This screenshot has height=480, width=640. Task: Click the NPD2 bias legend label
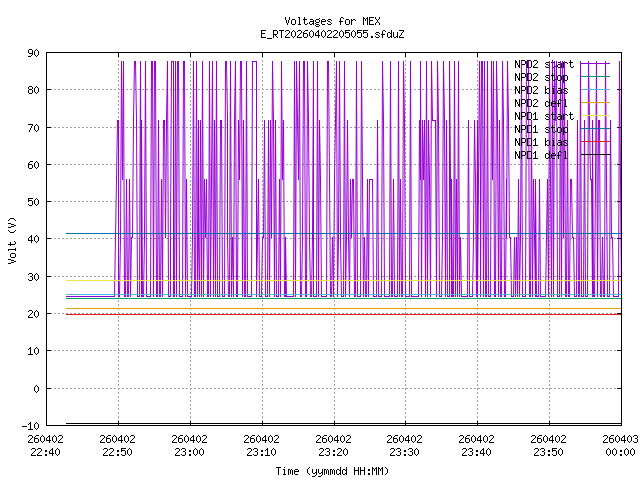tap(541, 90)
